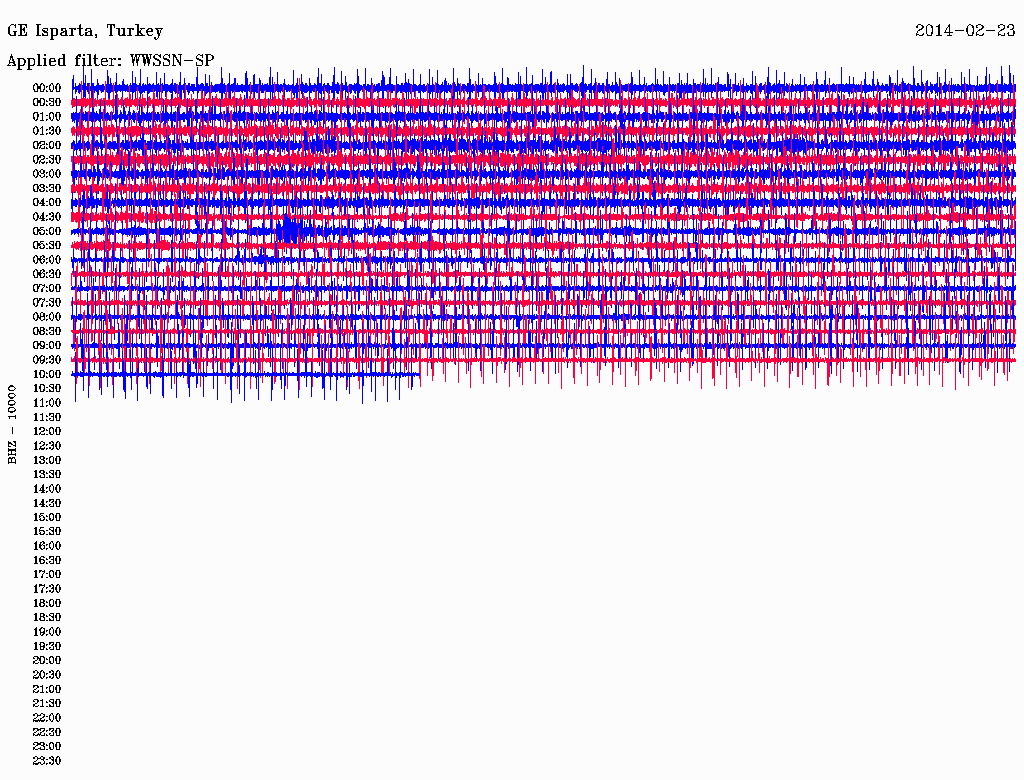Select the 19:30 time label

(x=47, y=647)
